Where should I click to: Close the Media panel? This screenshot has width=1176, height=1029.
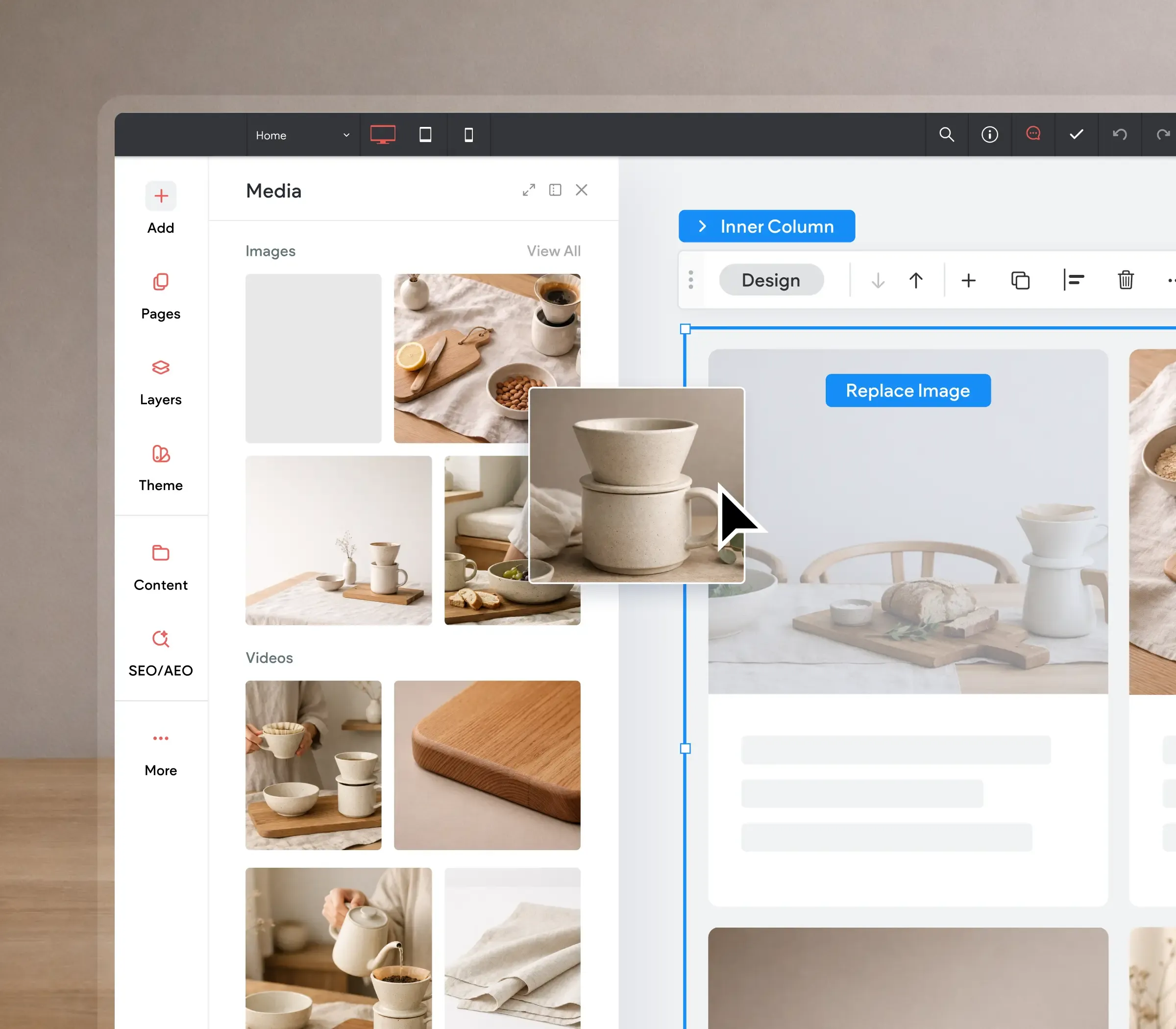pyautogui.click(x=582, y=190)
